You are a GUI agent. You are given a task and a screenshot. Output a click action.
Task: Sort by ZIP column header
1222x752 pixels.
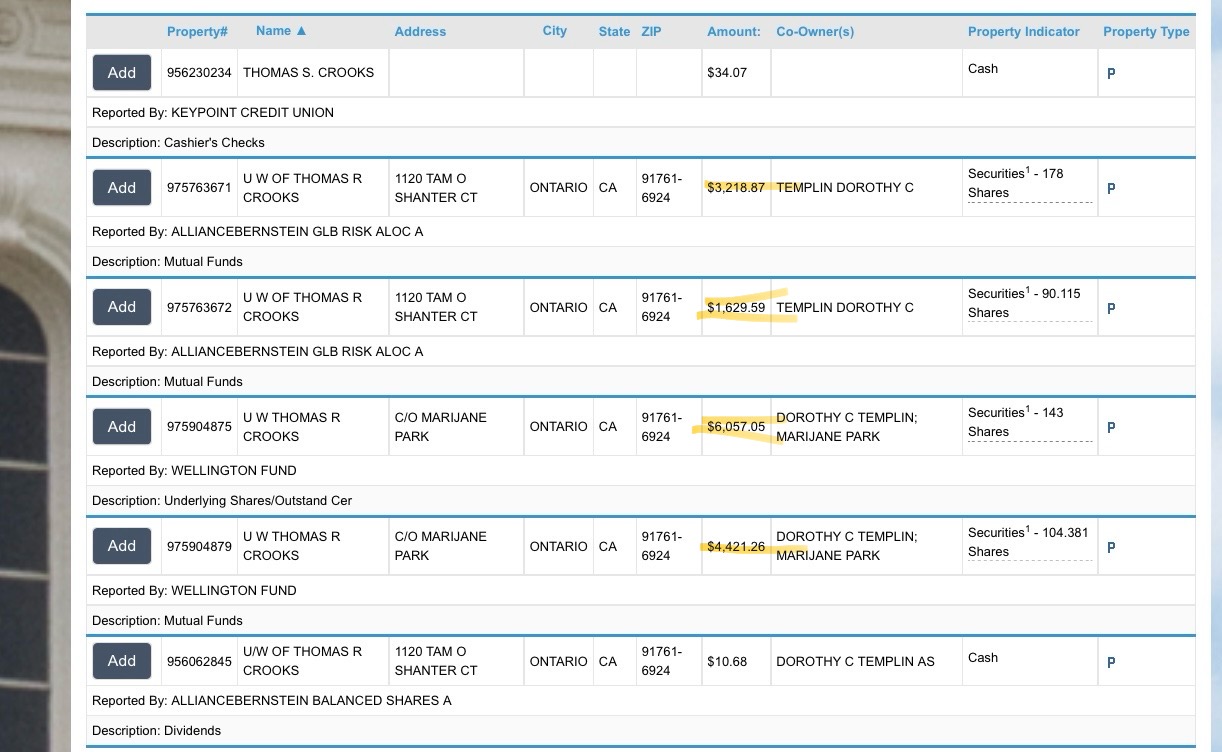[651, 32]
